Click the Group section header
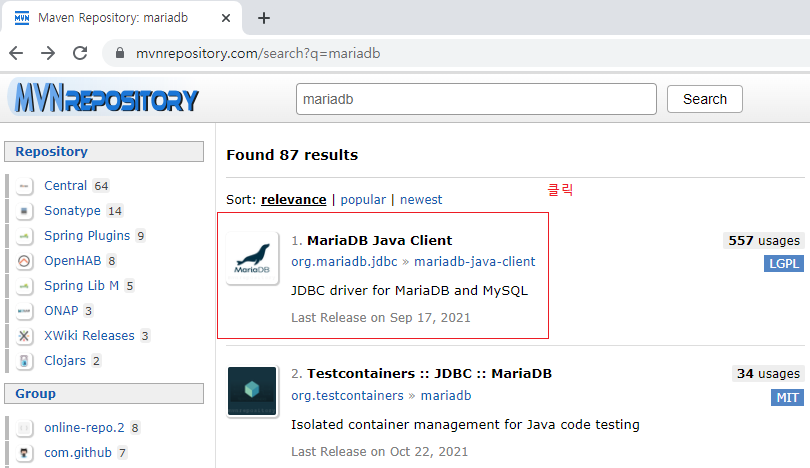 pos(104,394)
